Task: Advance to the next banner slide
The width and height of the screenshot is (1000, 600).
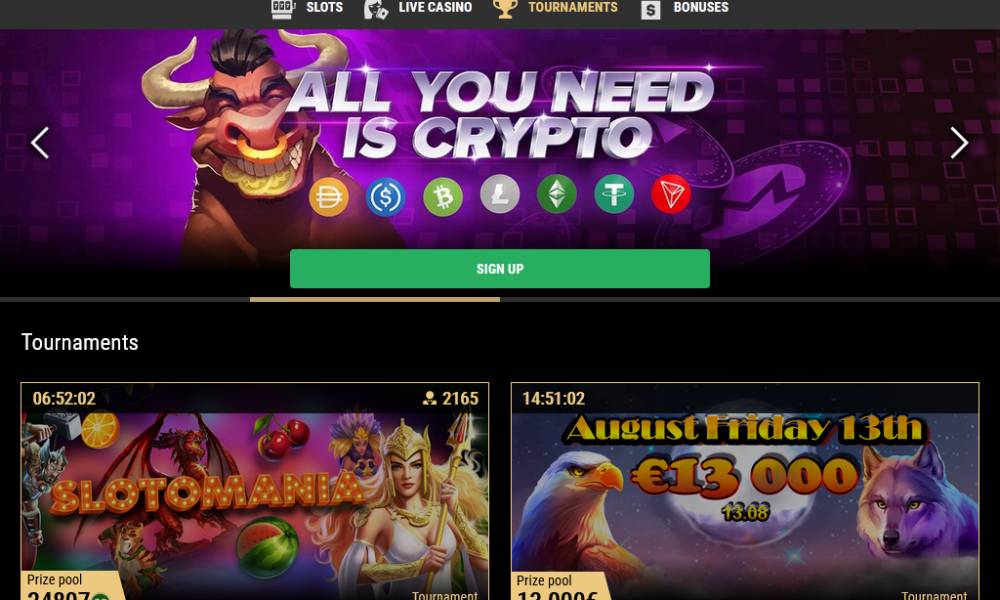Action: tap(959, 143)
